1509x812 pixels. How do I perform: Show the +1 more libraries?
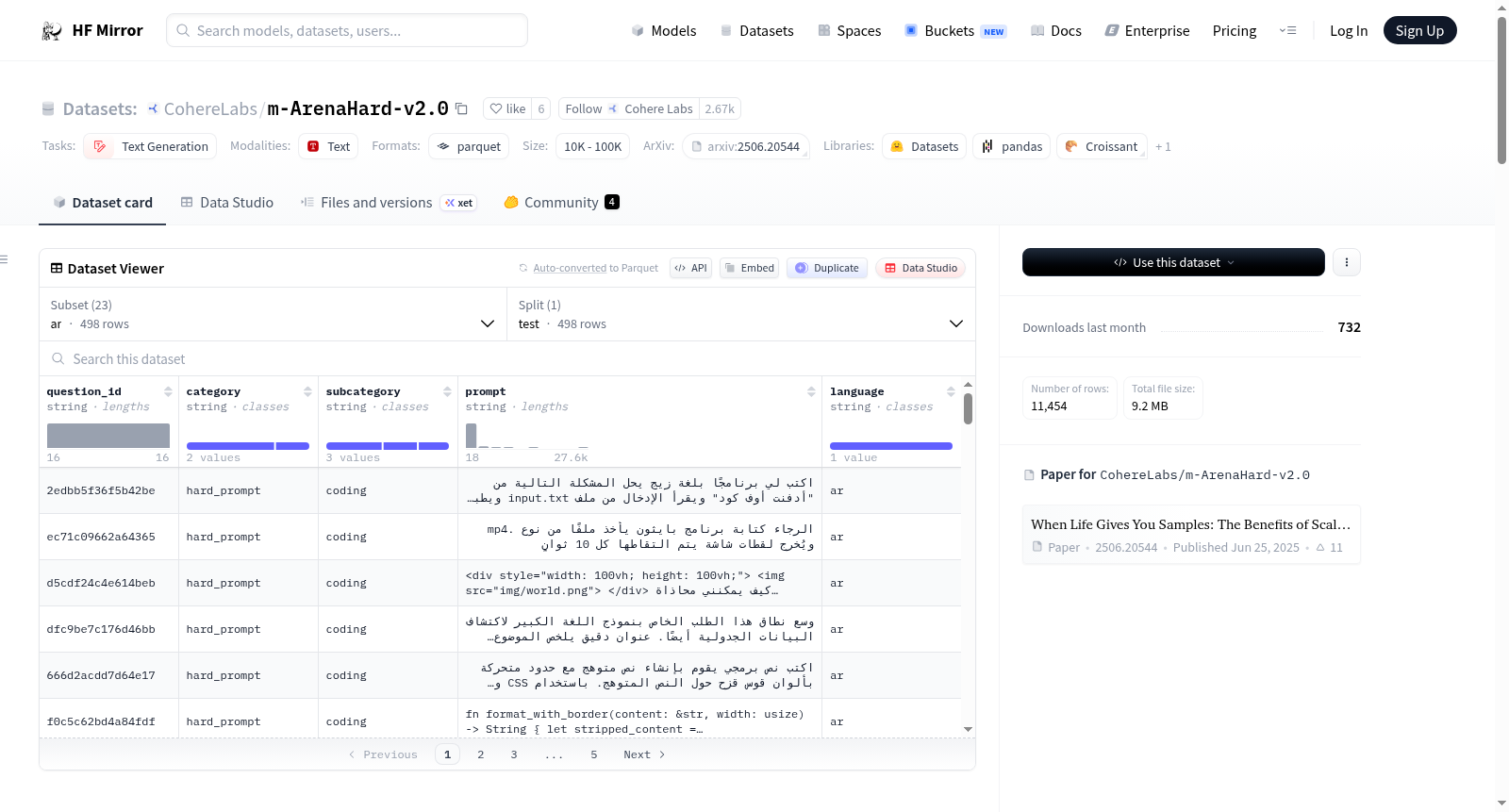(1163, 146)
